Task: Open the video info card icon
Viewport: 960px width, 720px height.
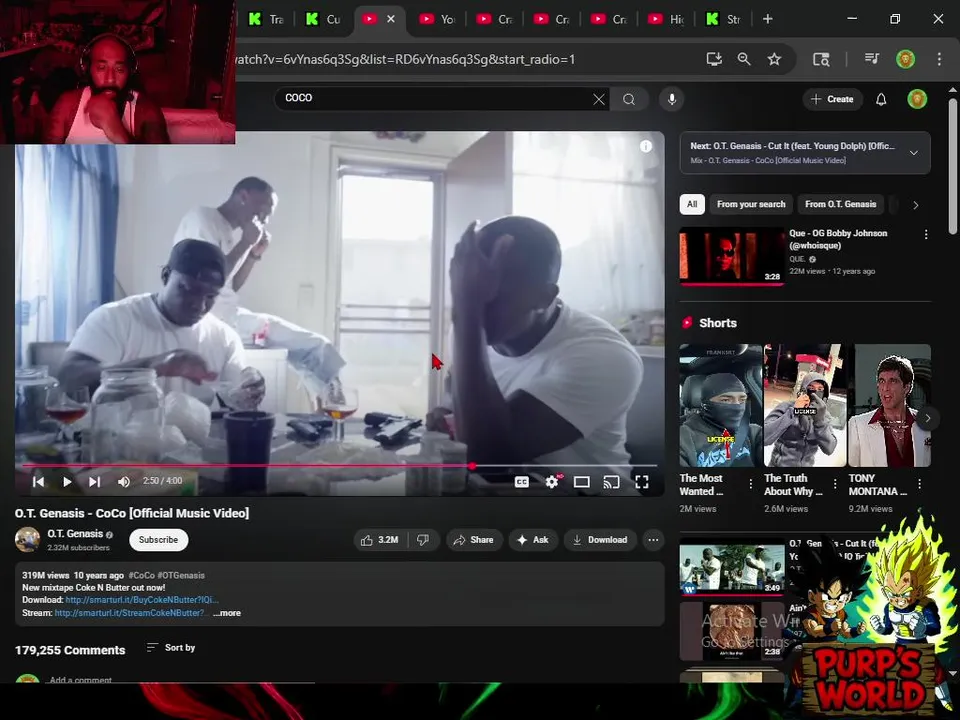Action: 646,146
